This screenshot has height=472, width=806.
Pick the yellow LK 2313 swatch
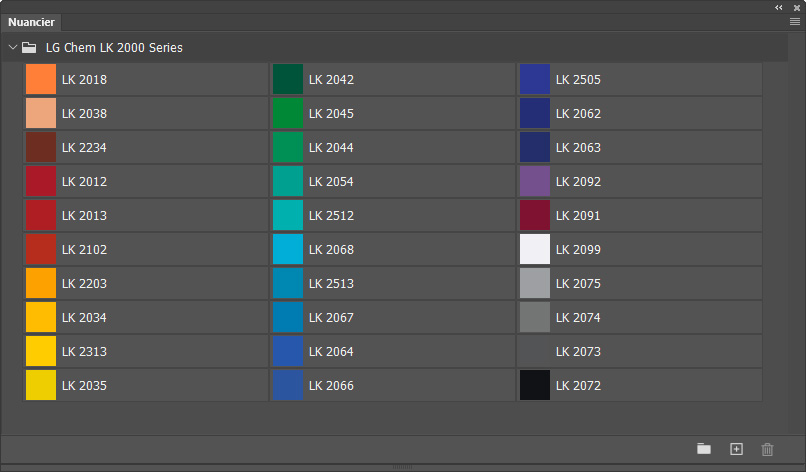[41, 351]
